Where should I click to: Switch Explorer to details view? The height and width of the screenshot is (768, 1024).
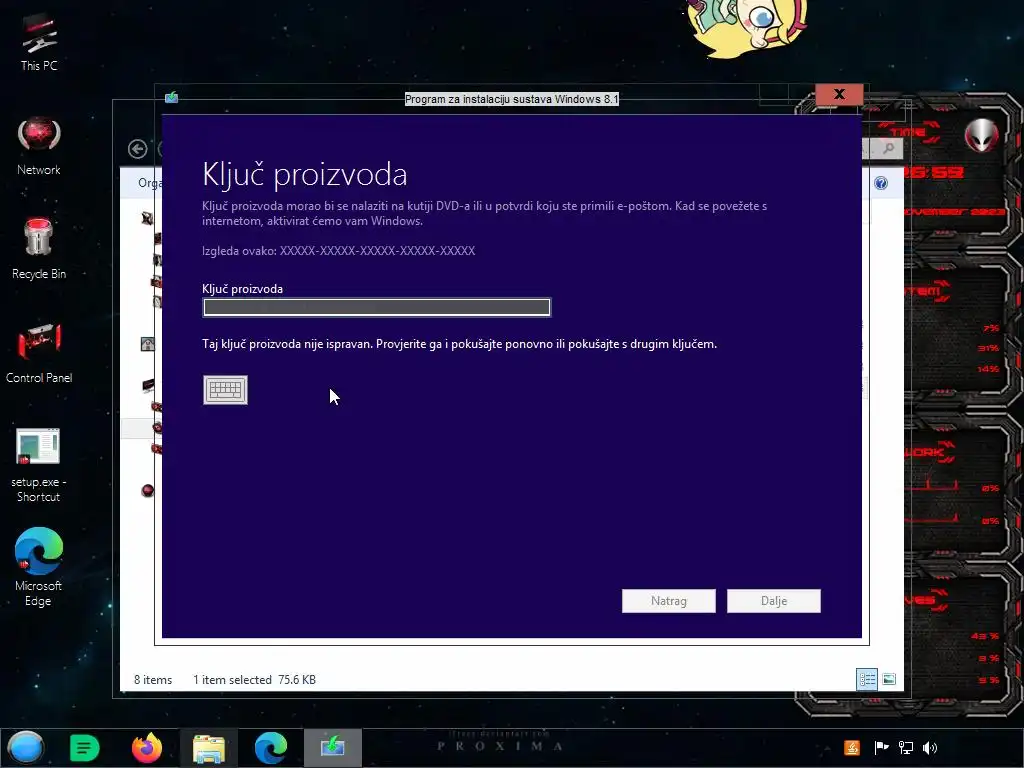(867, 679)
